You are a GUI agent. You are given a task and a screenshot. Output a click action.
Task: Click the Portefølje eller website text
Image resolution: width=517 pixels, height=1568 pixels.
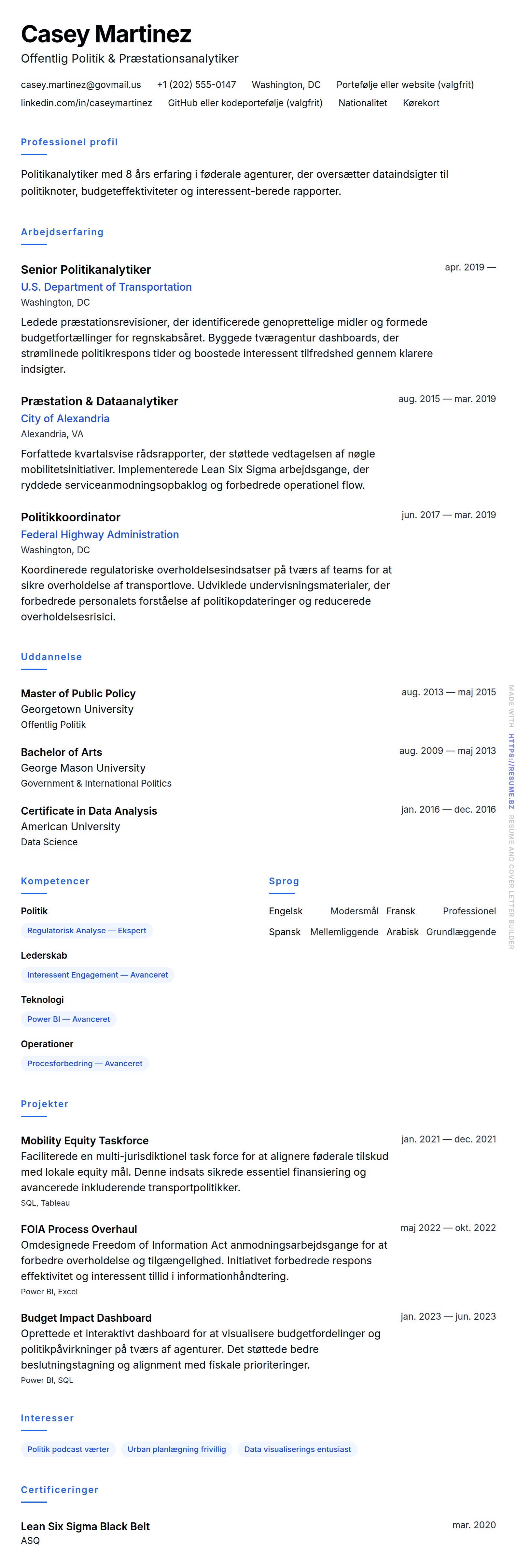pos(405,85)
